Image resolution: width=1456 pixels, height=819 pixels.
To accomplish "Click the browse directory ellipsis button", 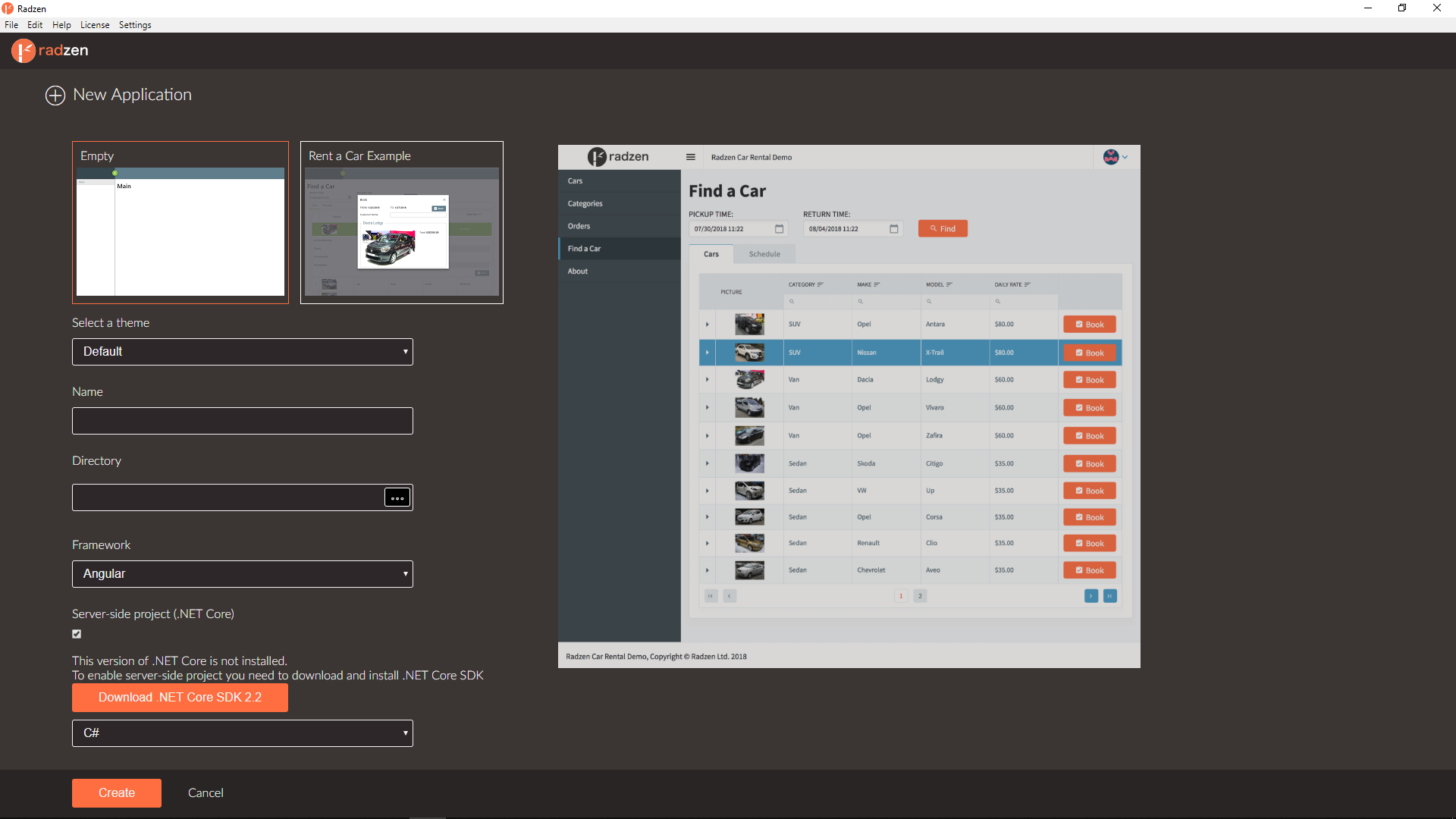I will coord(397,497).
